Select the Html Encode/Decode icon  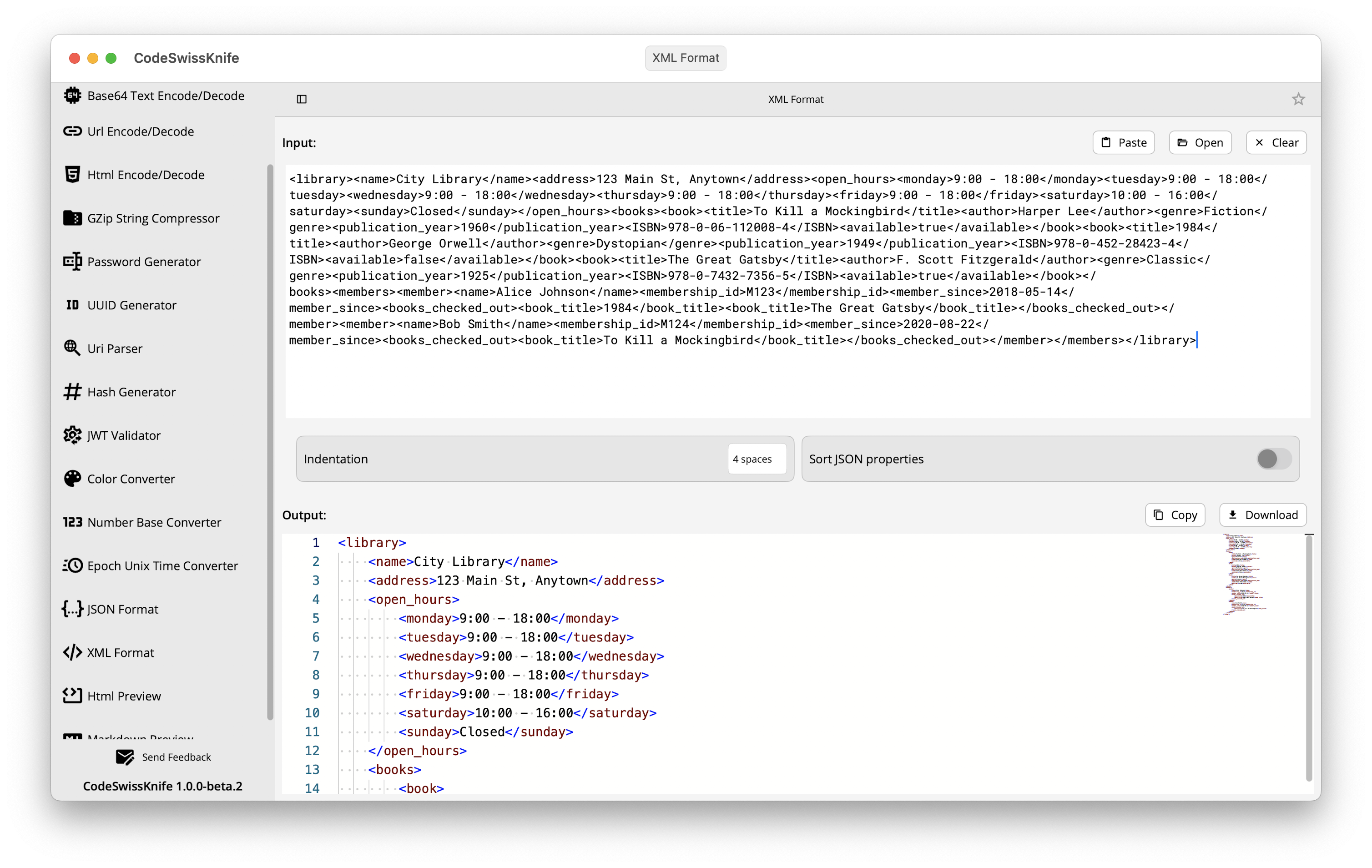pos(72,174)
